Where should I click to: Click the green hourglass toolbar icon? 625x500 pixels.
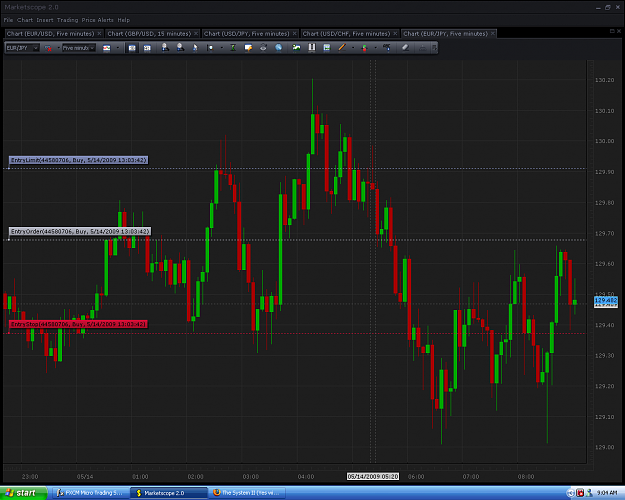[x=233, y=48]
